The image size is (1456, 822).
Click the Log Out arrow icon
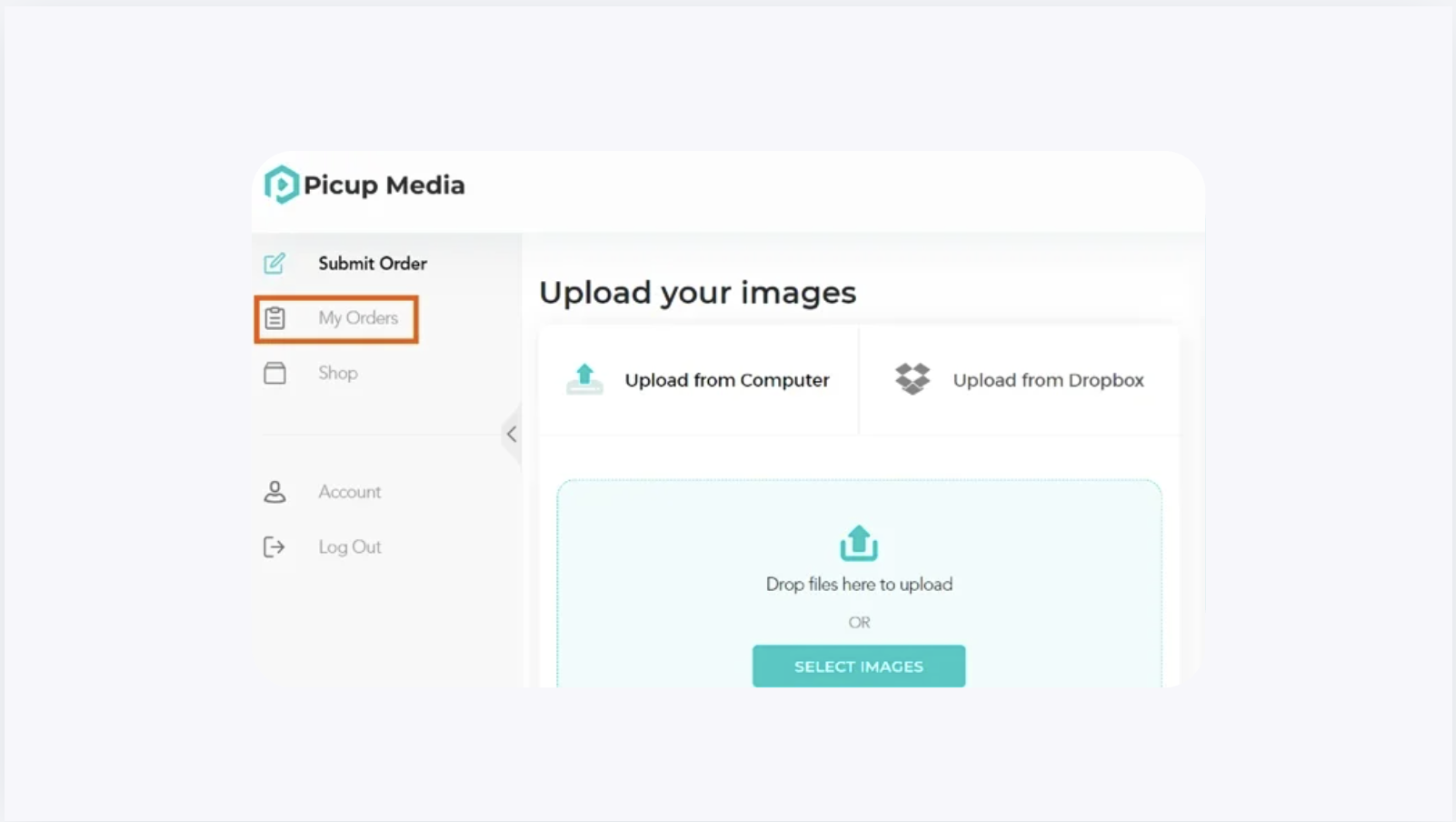click(274, 546)
